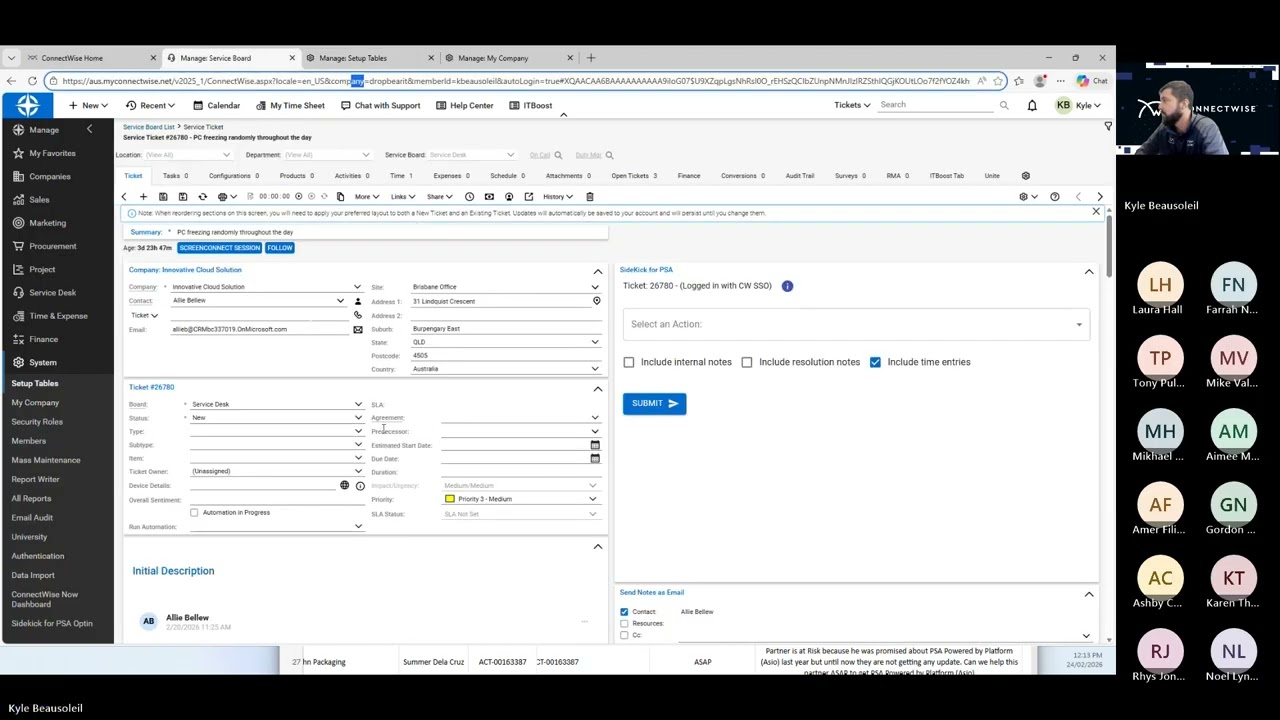Open the Ticket Owner dropdown
Viewport: 1280px width, 720px height.
click(276, 471)
